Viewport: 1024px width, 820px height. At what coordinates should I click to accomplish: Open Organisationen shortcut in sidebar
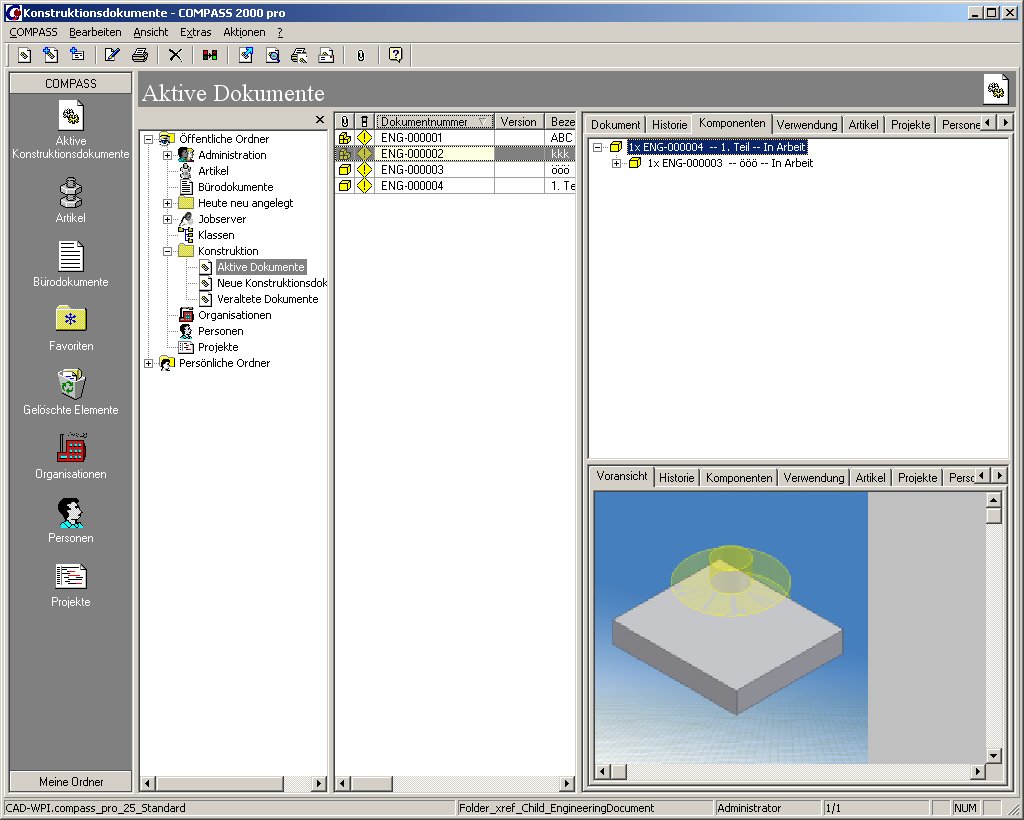pyautogui.click(x=71, y=456)
